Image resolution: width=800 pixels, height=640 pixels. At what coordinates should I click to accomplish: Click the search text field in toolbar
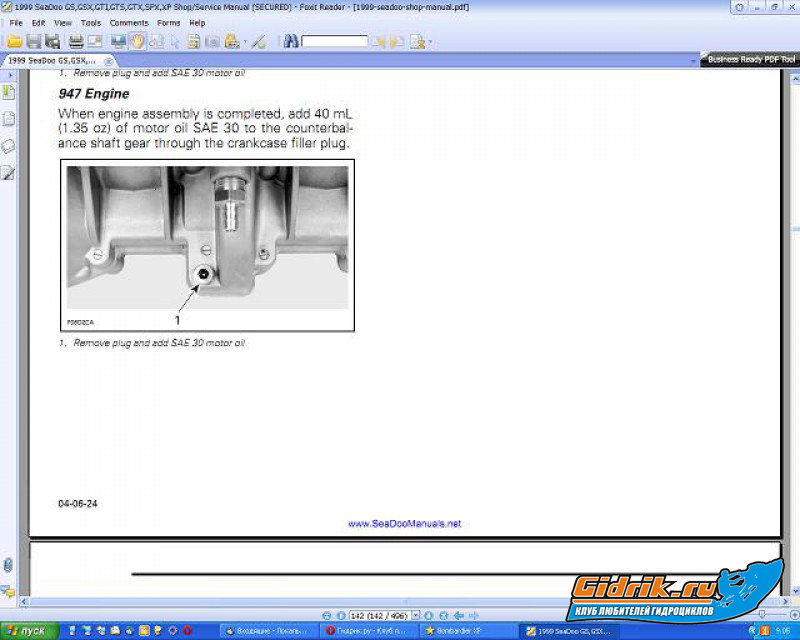pos(335,42)
